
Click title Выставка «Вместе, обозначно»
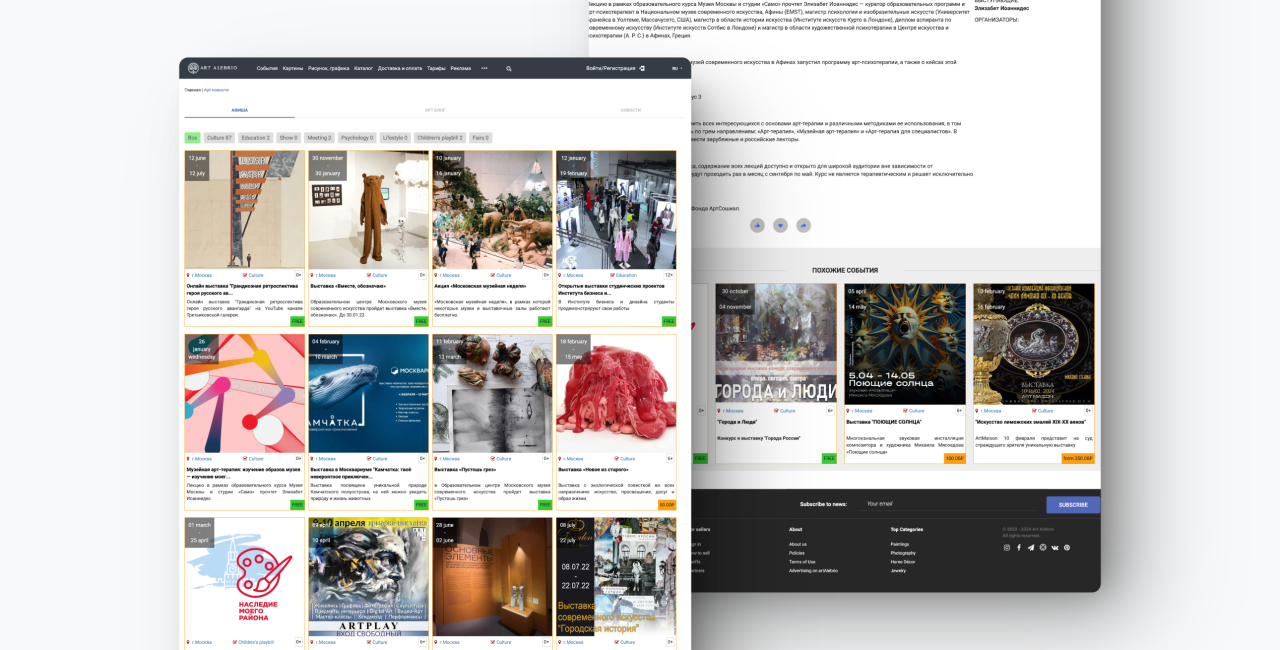point(348,286)
